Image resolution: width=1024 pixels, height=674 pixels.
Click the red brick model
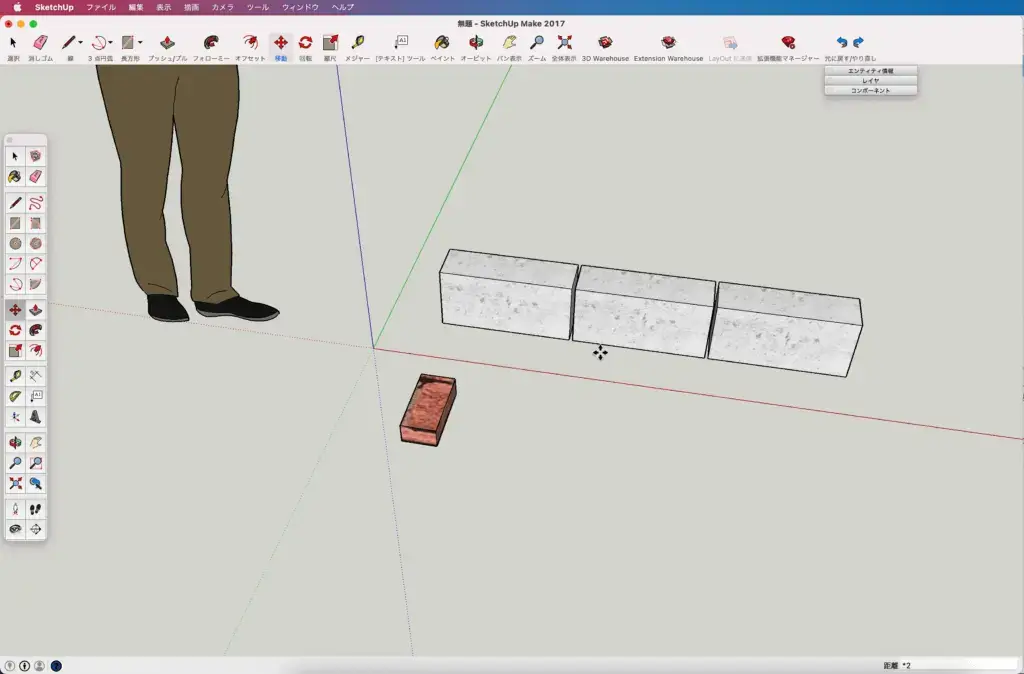(428, 410)
